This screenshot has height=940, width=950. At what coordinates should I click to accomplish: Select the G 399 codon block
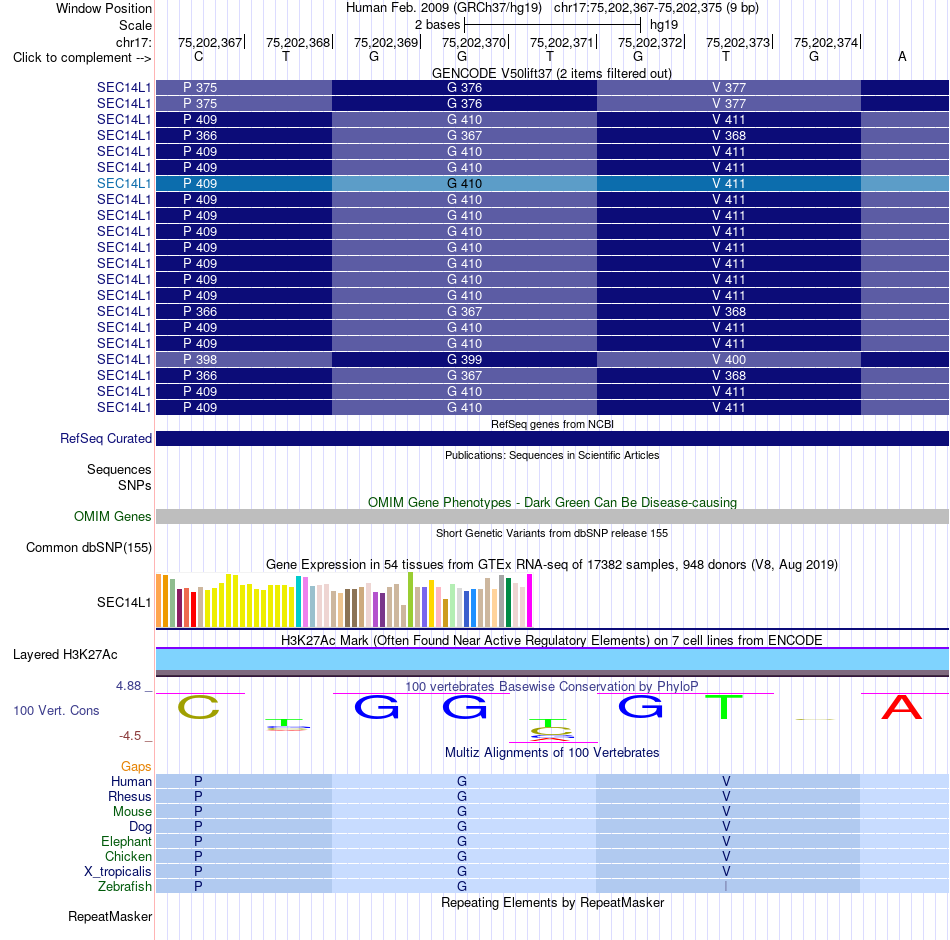[x=464, y=359]
